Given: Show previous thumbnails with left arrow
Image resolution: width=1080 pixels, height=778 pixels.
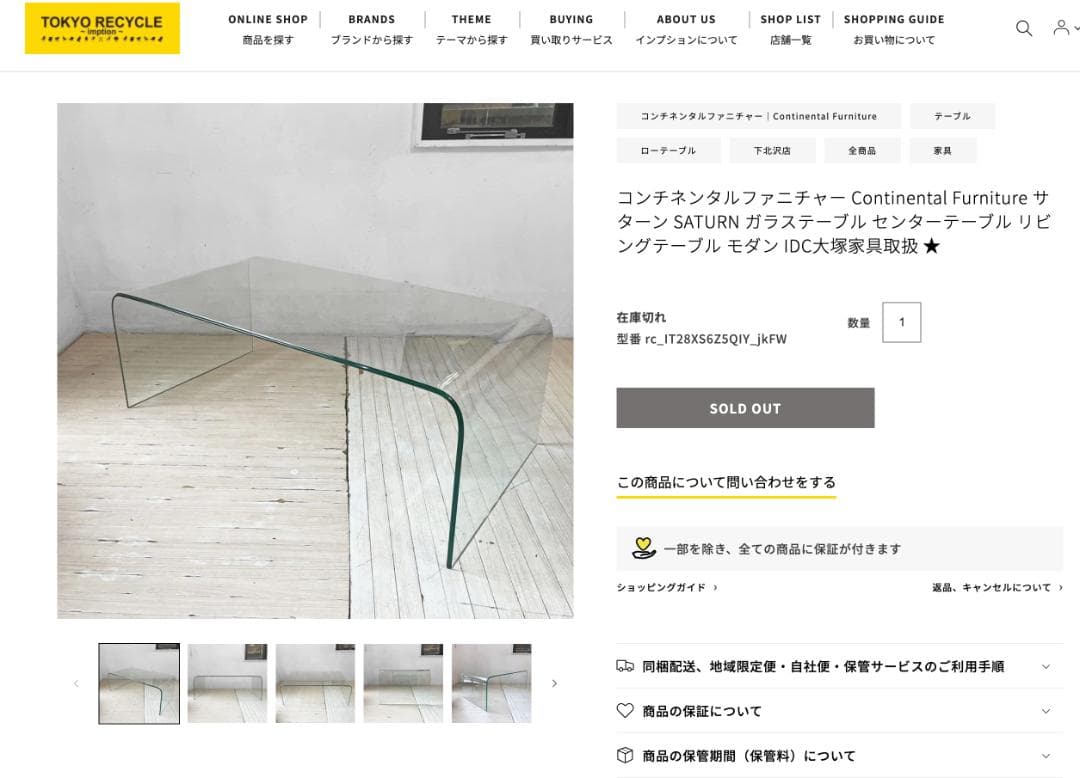Looking at the screenshot, I should pyautogui.click(x=76, y=683).
